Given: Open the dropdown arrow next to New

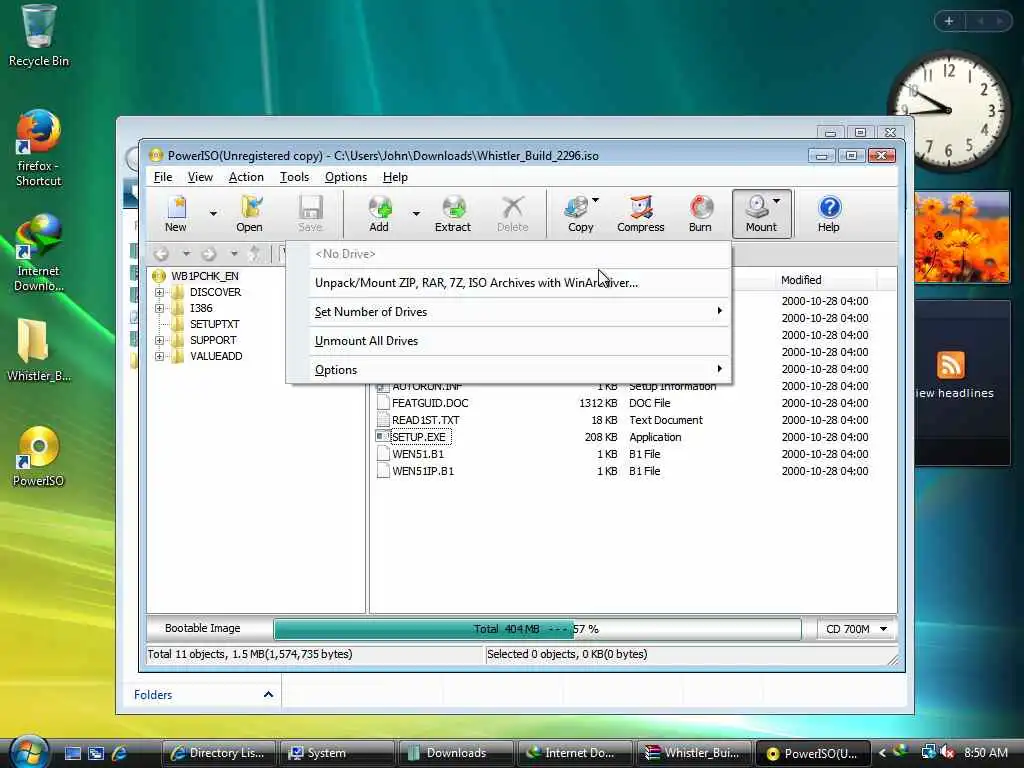Looking at the screenshot, I should (213, 214).
